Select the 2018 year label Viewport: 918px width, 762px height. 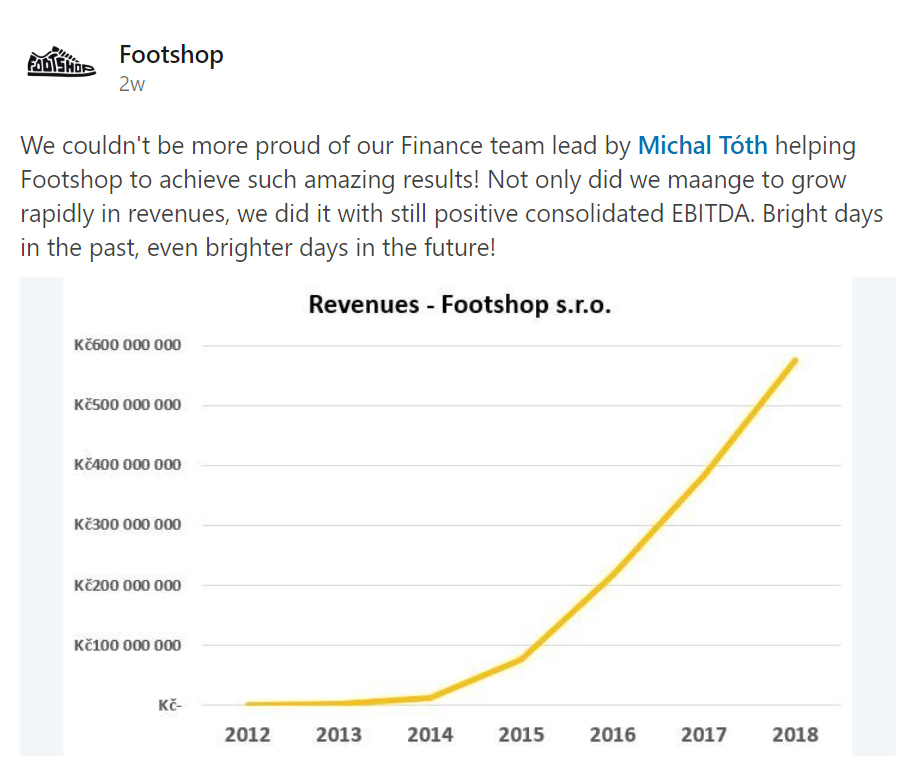(795, 735)
